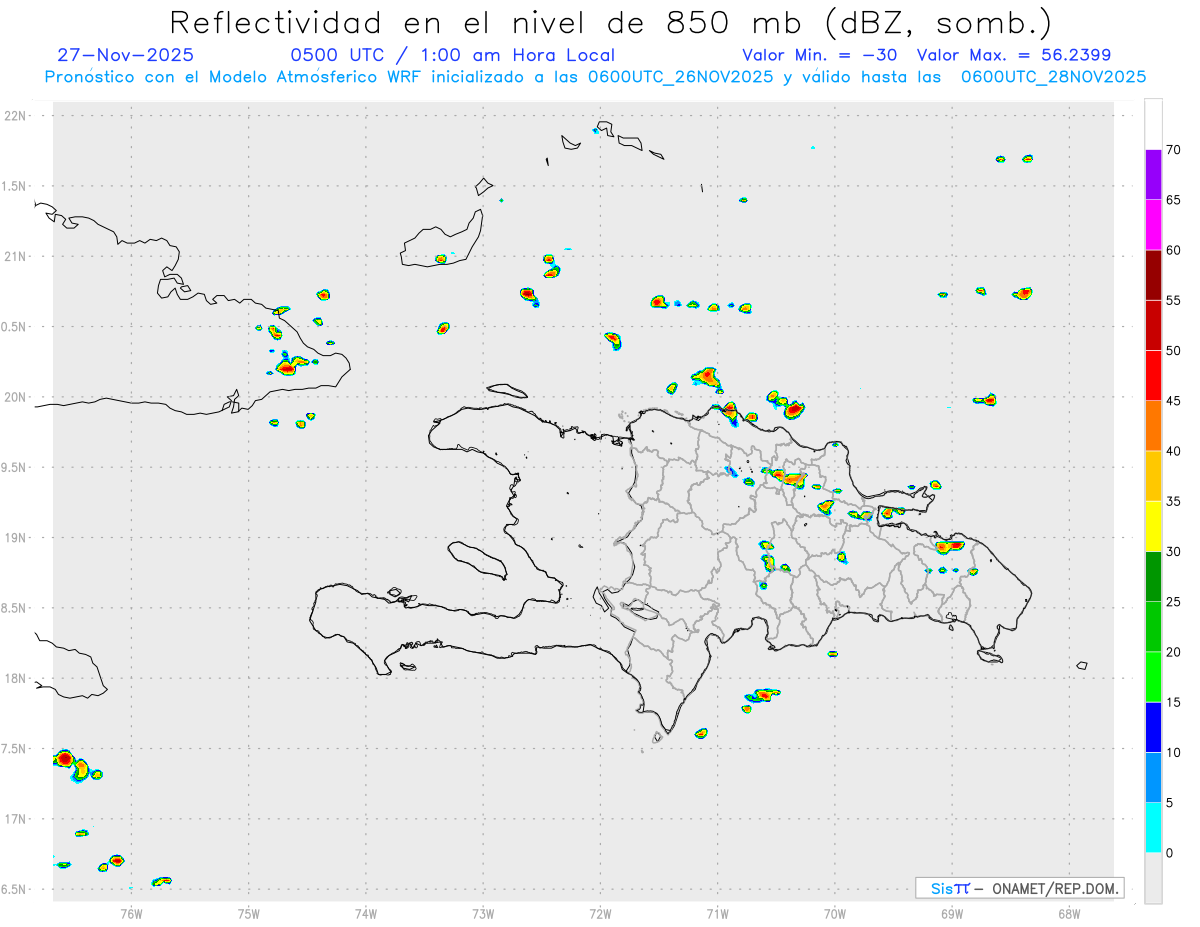Click the legend value label '40'

pos(1174,451)
